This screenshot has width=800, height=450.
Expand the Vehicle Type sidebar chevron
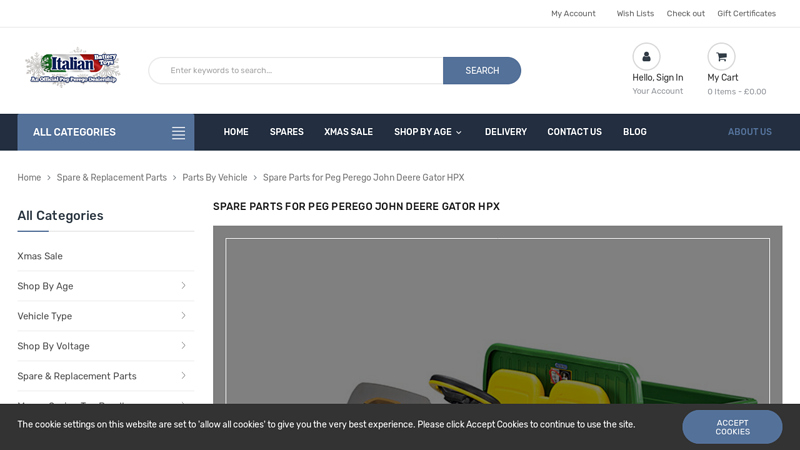tap(183, 316)
